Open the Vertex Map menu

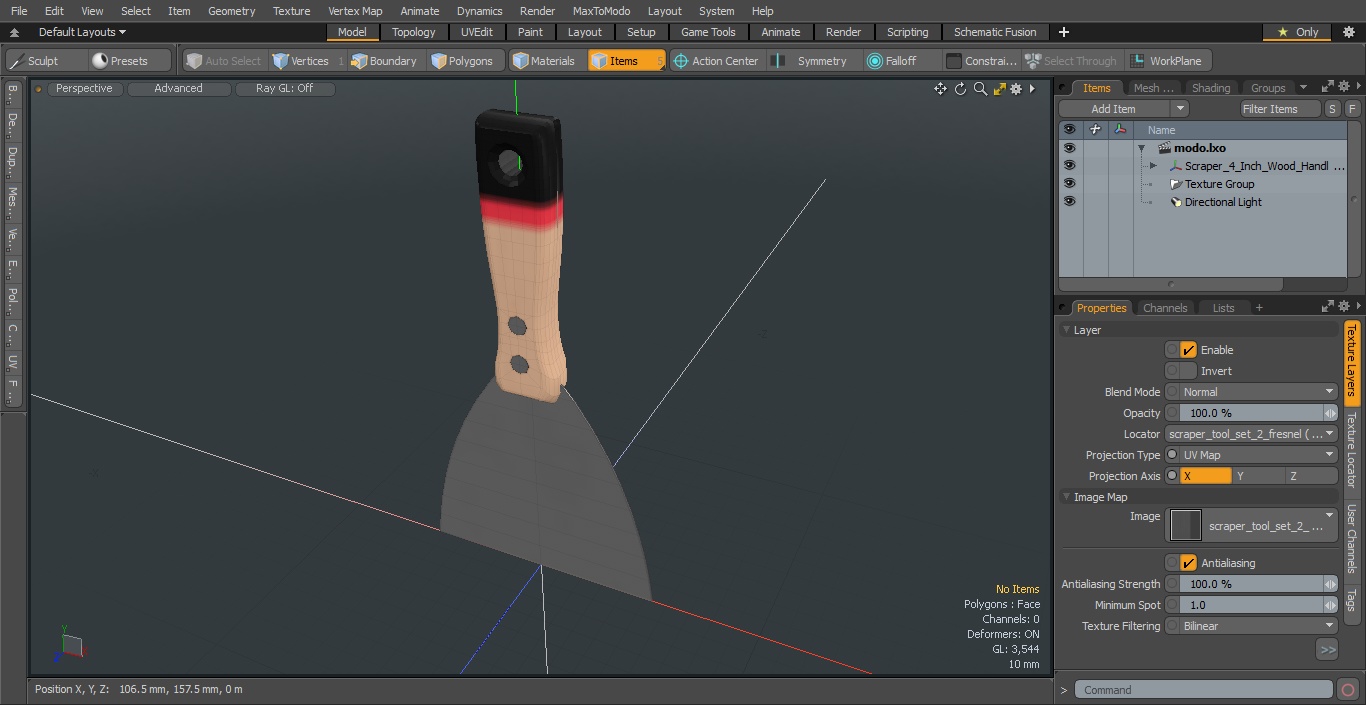pos(355,11)
